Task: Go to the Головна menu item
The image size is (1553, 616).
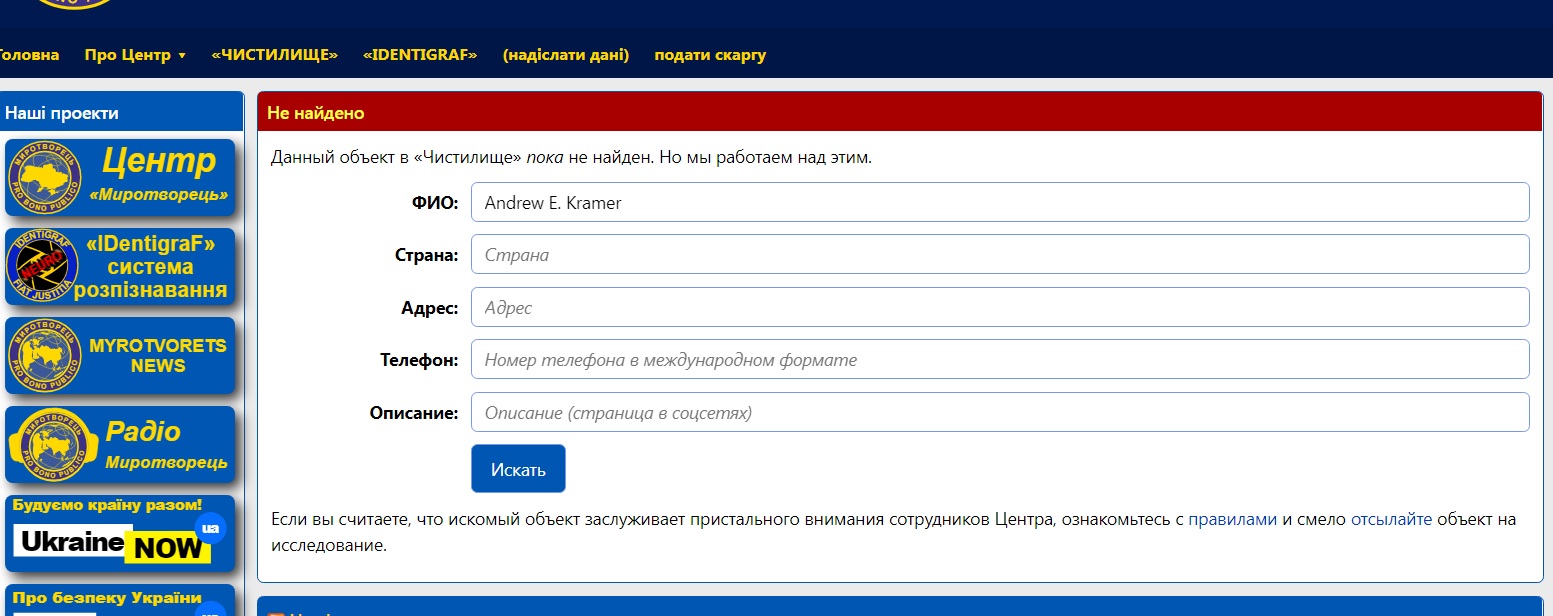Action: pos(29,55)
